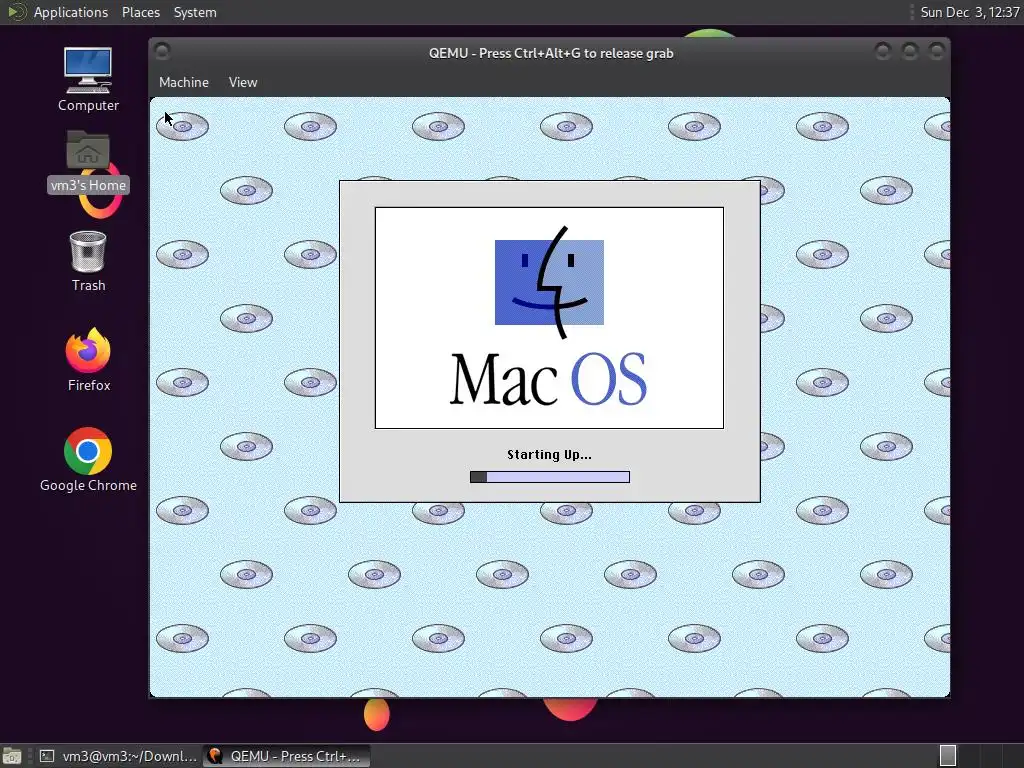Select the QEMU taskbar button
This screenshot has width=1024, height=768.
click(287, 756)
